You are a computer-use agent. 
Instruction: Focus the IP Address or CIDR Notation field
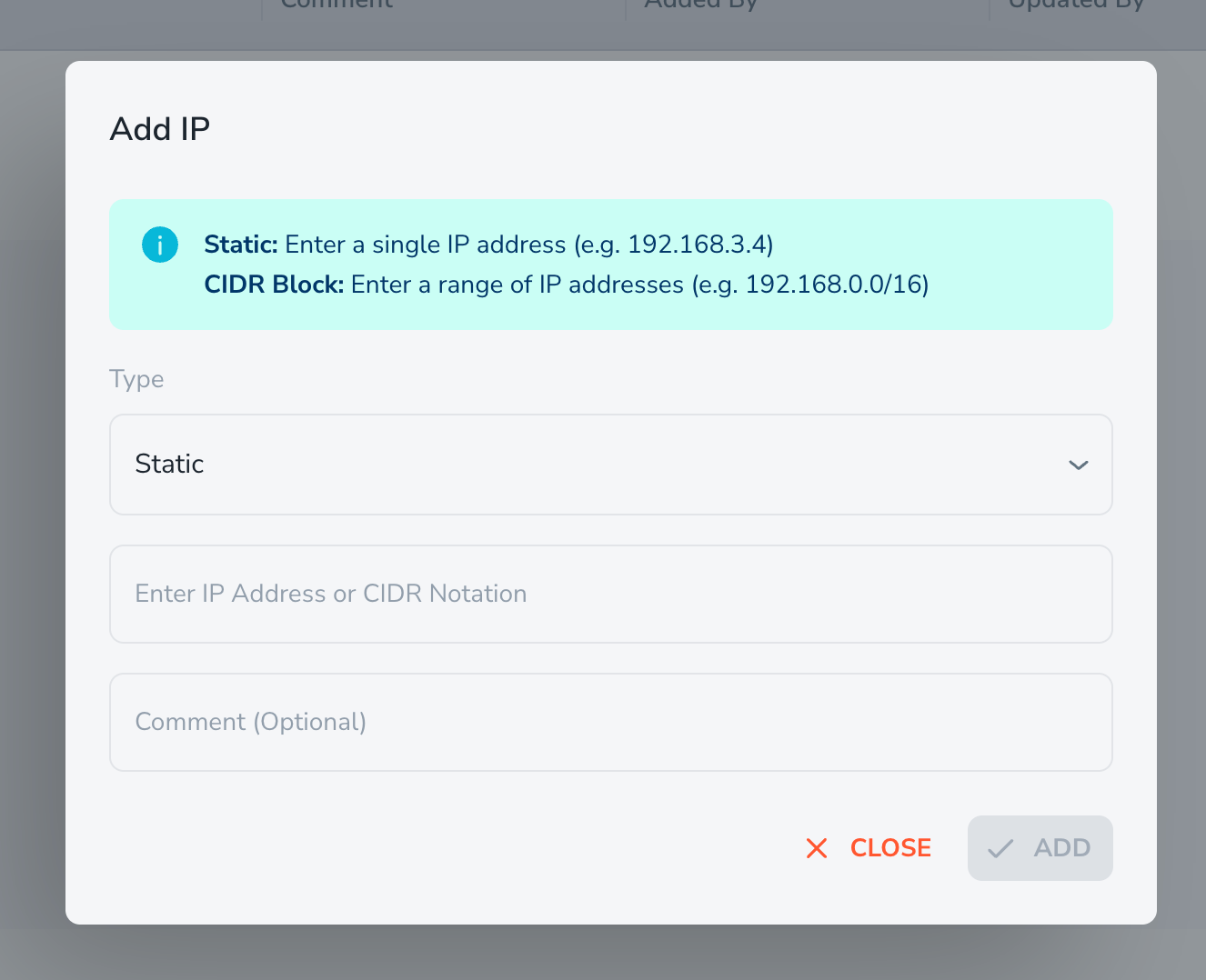611,594
